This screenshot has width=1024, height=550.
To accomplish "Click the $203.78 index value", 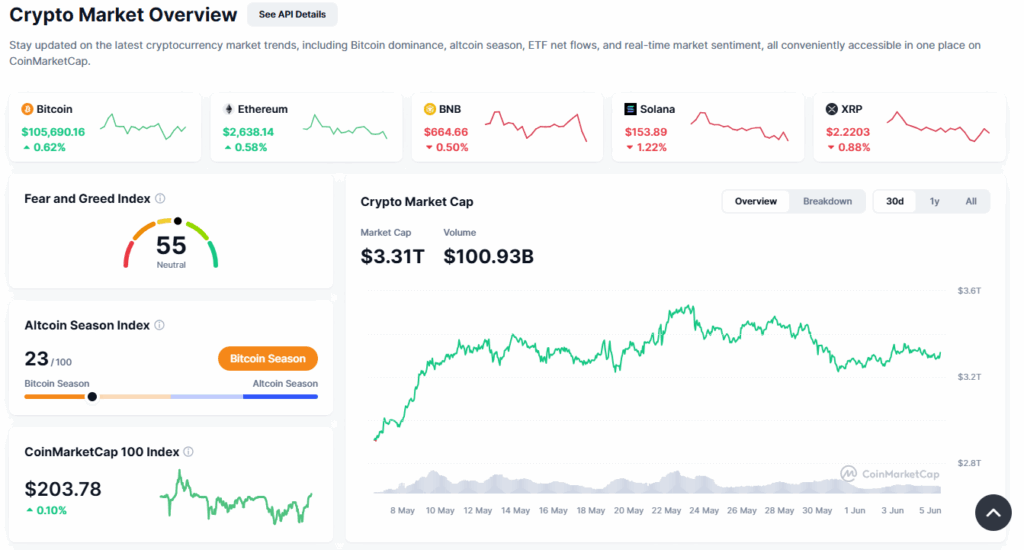I will pyautogui.click(x=63, y=489).
